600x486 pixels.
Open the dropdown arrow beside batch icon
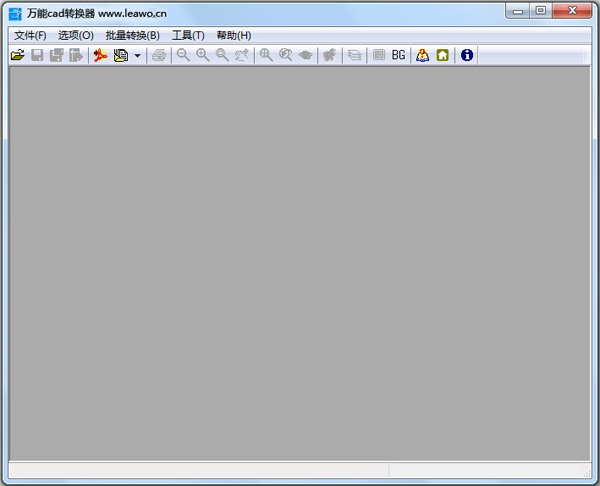tap(137, 56)
